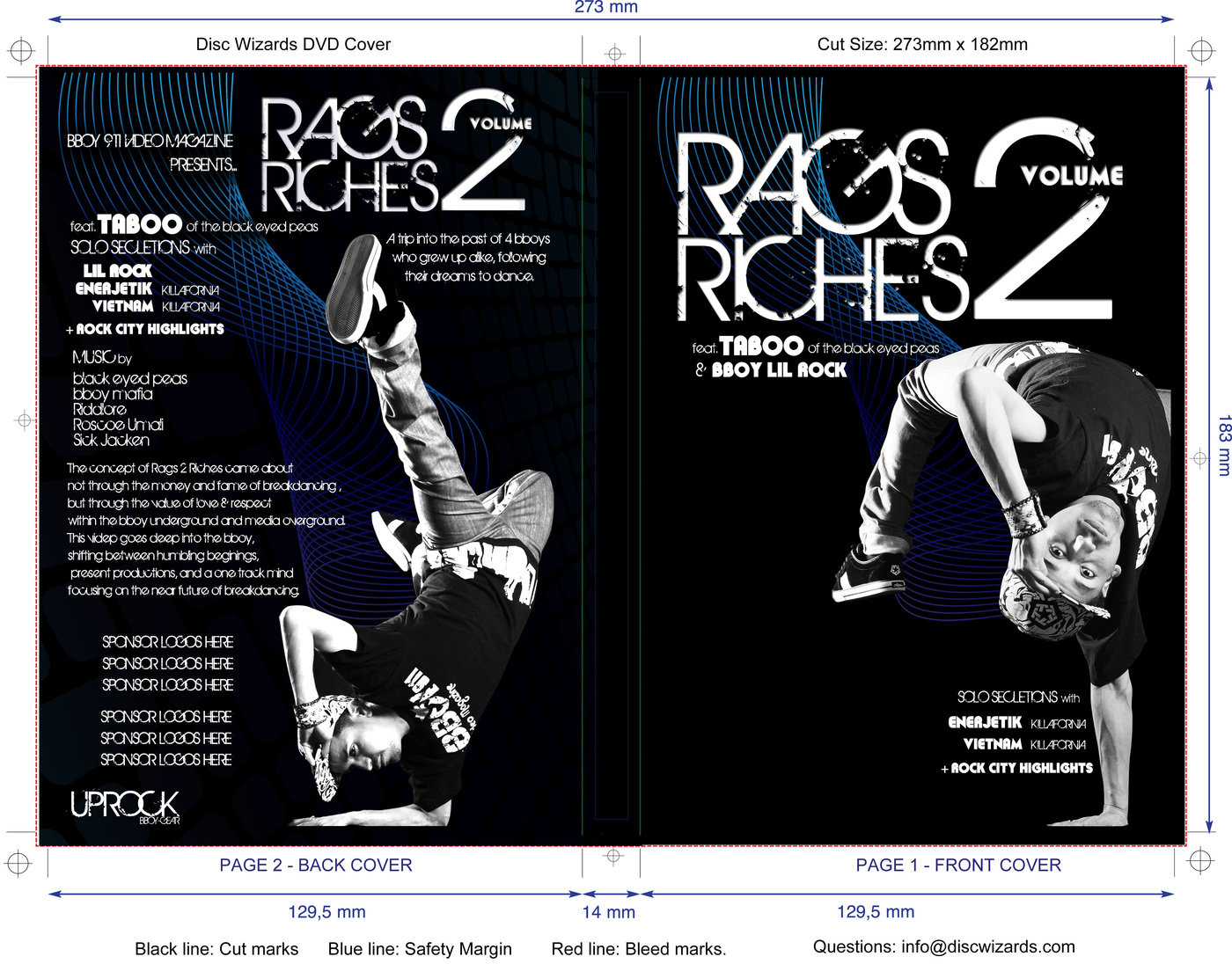Screen dimensions: 1232x964
Task: Click "bboy mafia" in music list
Action: coord(113,394)
